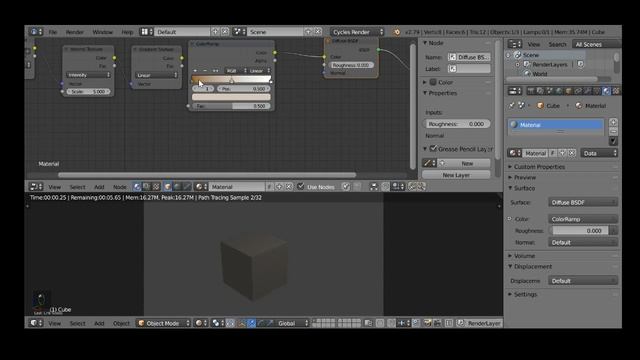Click the Blender logo beside Cycles Render
Image resolution: width=640 pixels, height=360 pixels.
click(396, 32)
